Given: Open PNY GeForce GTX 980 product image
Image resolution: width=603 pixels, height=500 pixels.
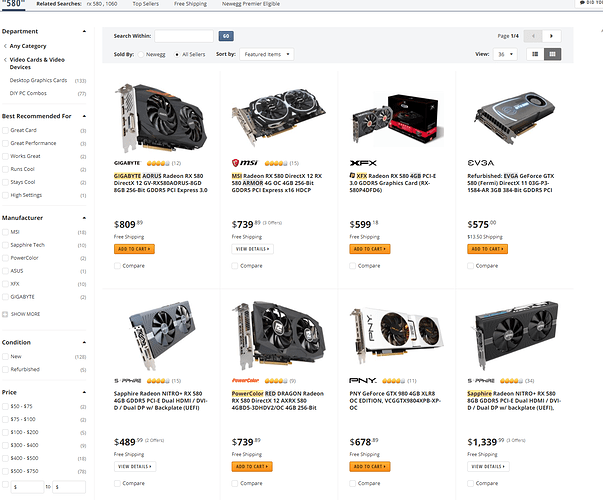Looking at the screenshot, I should (396, 335).
